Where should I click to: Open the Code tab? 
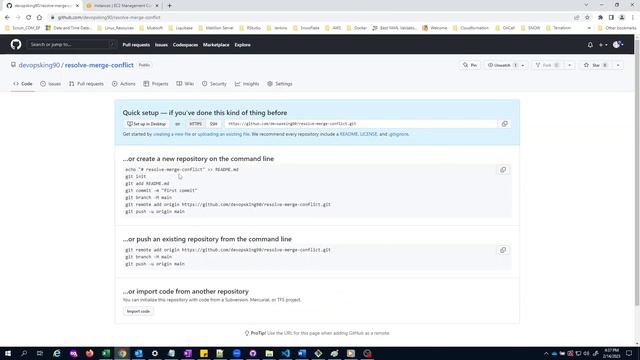[x=23, y=84]
